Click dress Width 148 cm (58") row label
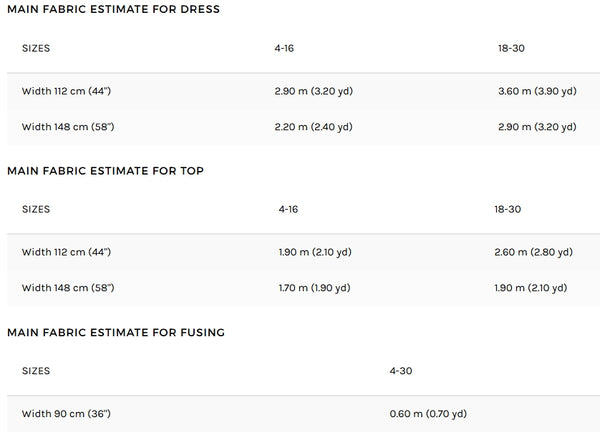Screen dimensions: 600x435 click(x=68, y=127)
